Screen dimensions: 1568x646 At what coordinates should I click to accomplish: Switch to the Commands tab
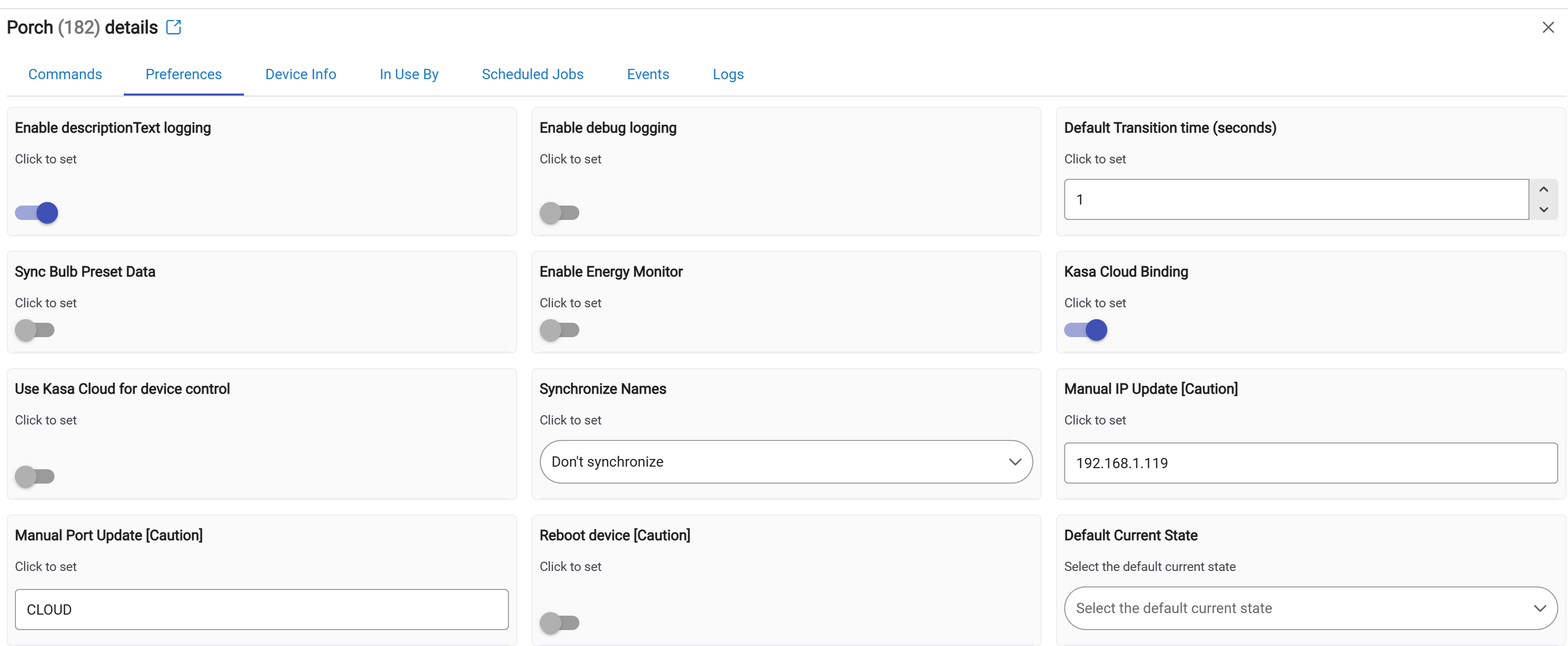tap(65, 75)
